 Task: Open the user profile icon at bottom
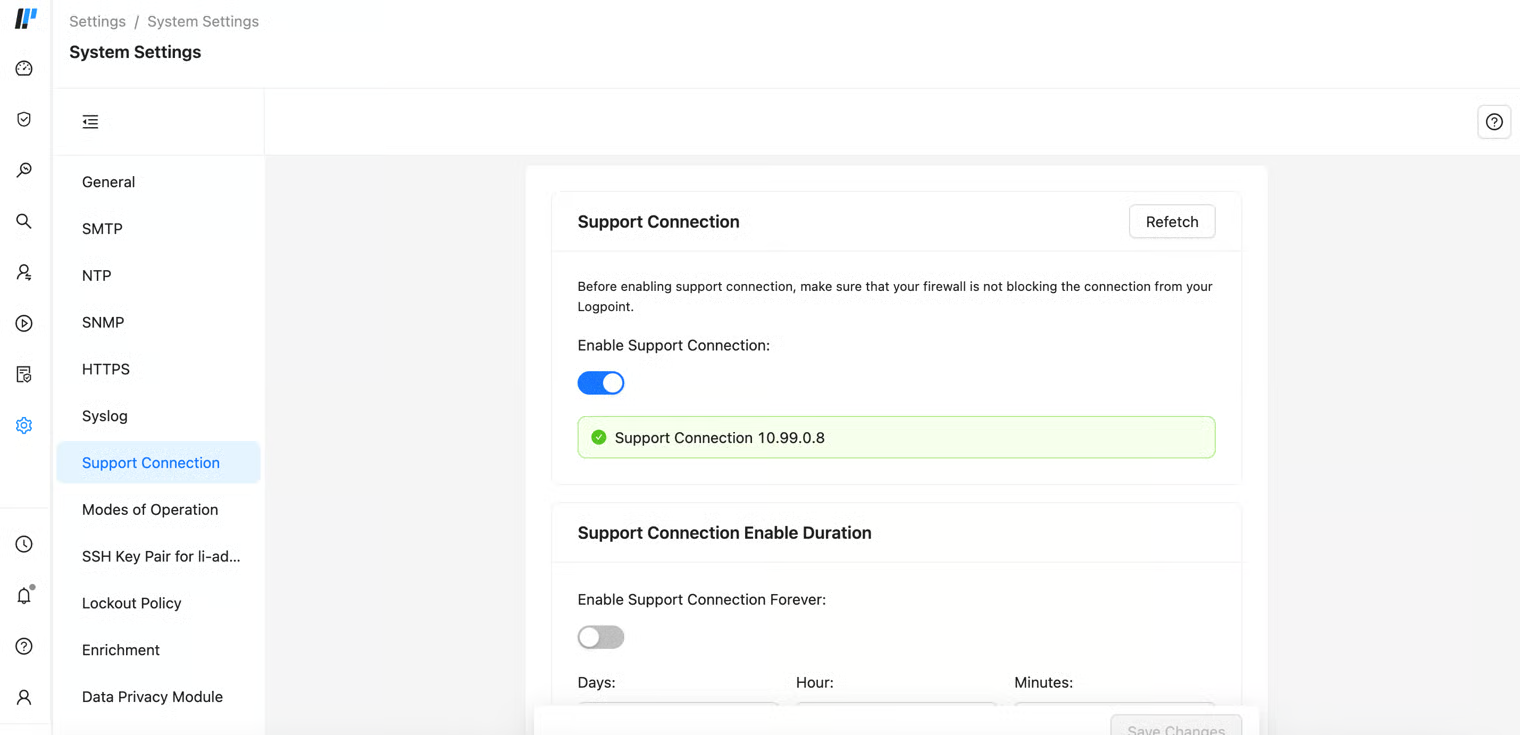(x=24, y=697)
